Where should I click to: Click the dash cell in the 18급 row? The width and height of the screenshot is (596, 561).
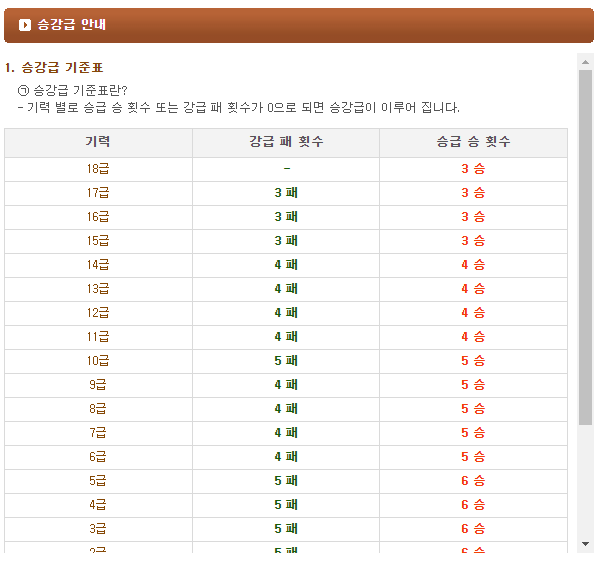click(286, 169)
